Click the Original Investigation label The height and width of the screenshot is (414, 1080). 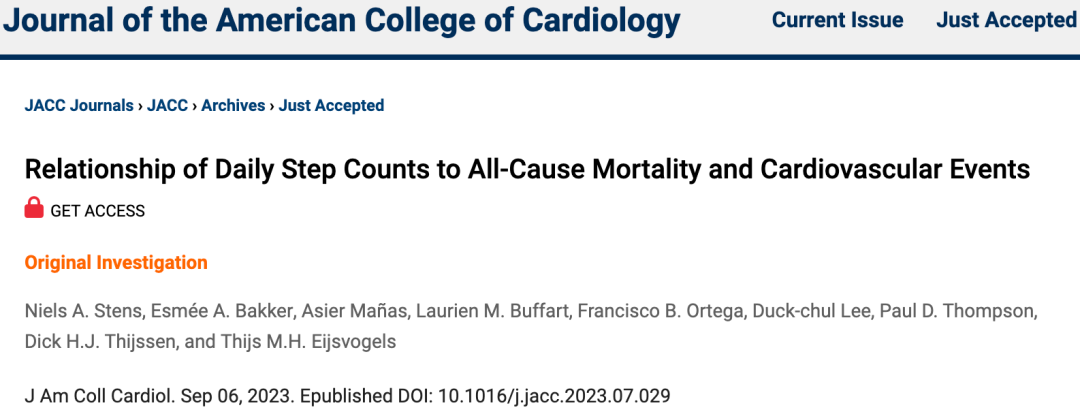click(116, 263)
